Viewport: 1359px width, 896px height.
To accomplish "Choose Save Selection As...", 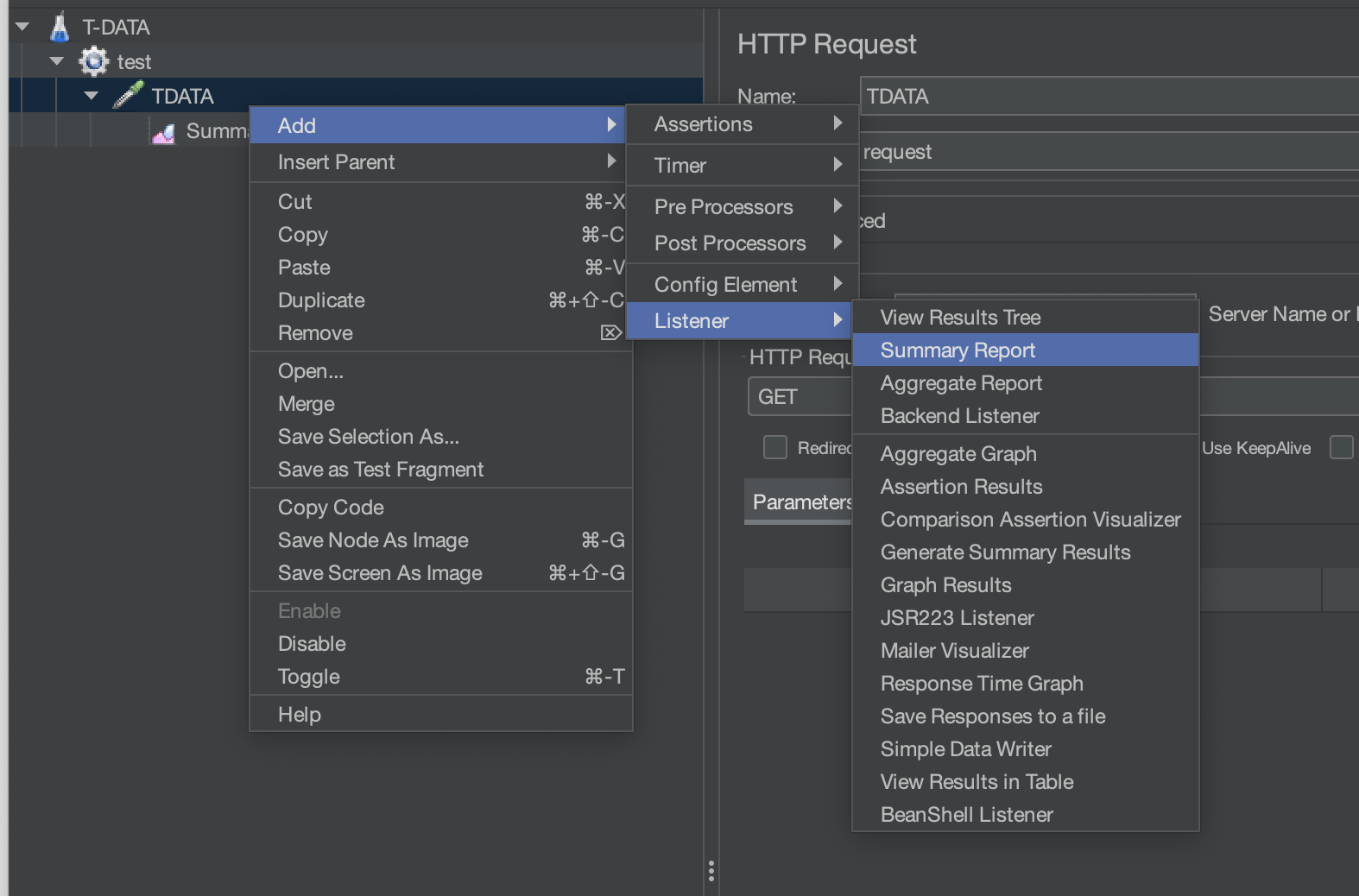I will 441,437.
